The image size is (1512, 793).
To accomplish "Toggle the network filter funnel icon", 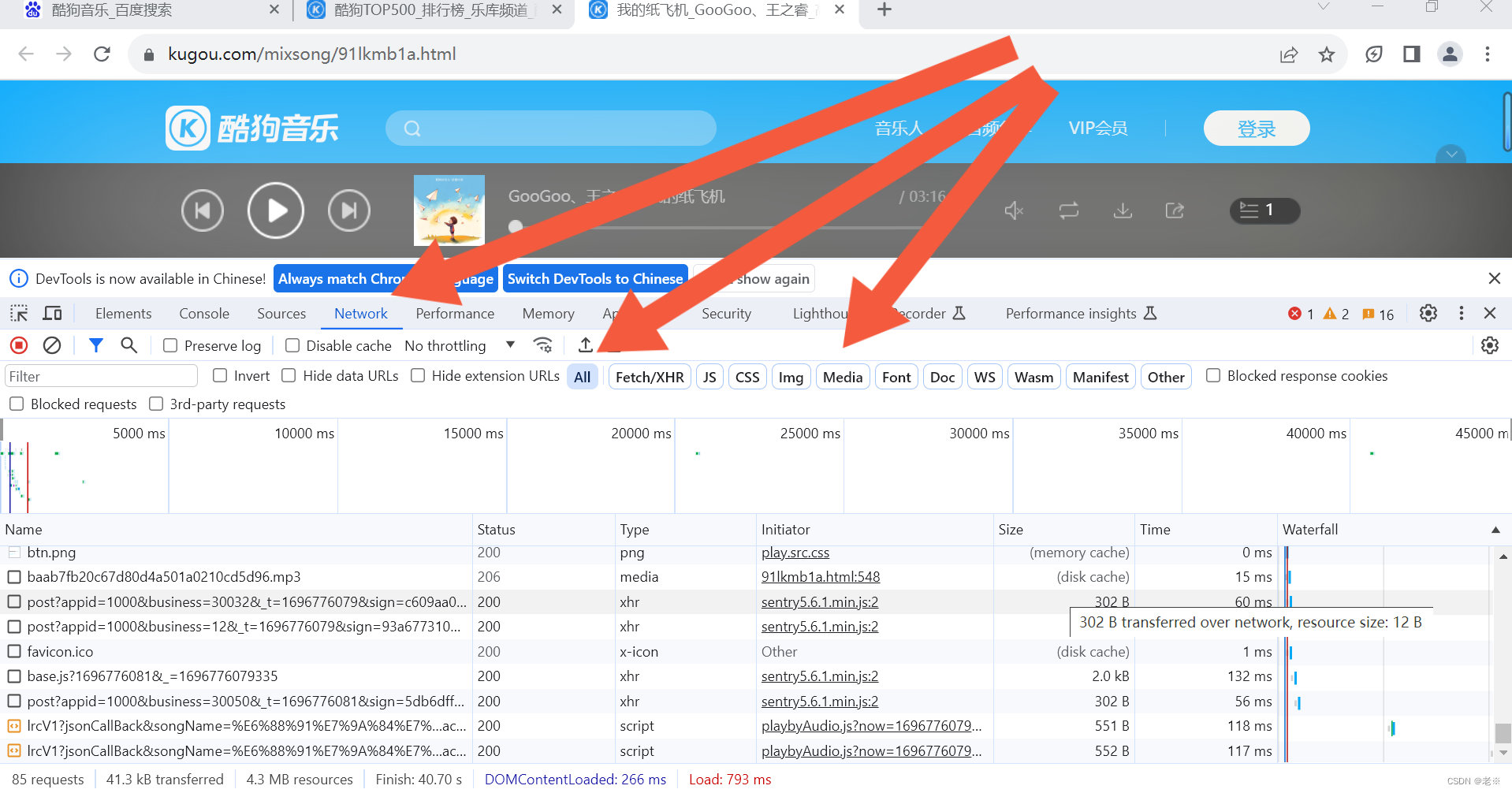I will [x=96, y=345].
